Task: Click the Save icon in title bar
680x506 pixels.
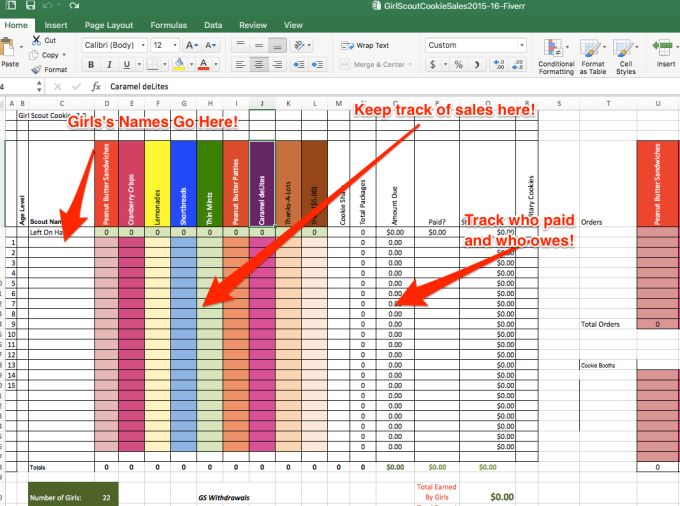Action: 30,5
